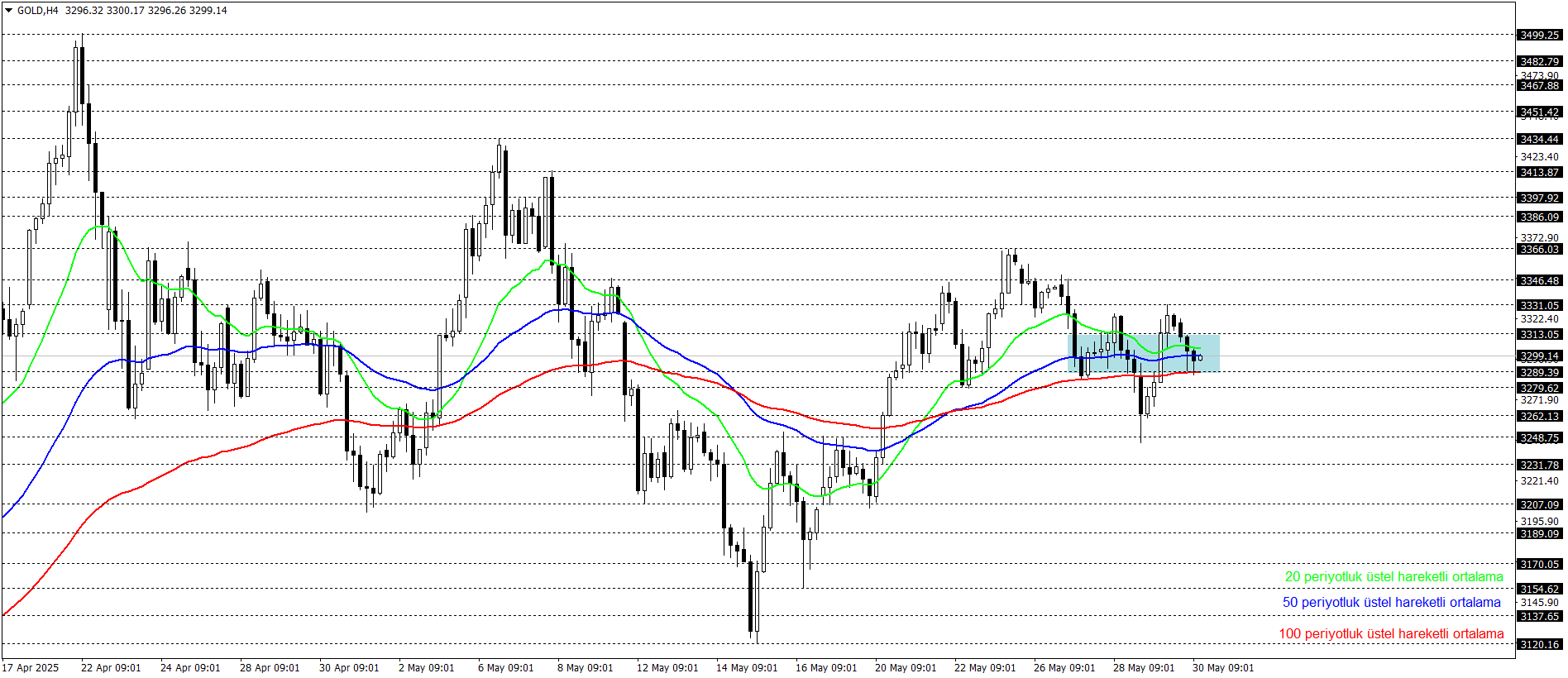
Task: Click the 3137.65 price level label
Action: point(1539,617)
